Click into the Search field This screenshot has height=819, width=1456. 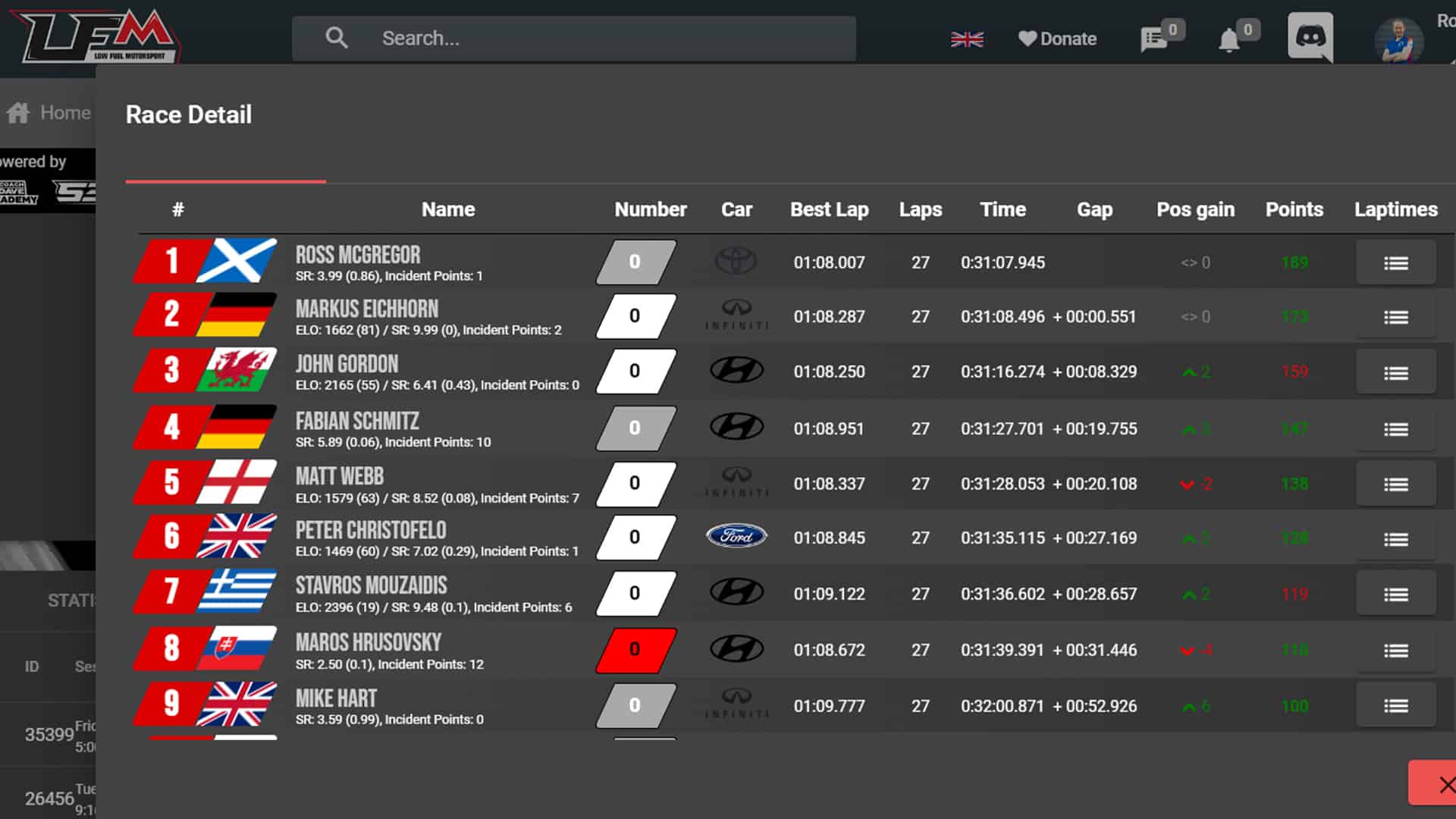pyautogui.click(x=591, y=39)
